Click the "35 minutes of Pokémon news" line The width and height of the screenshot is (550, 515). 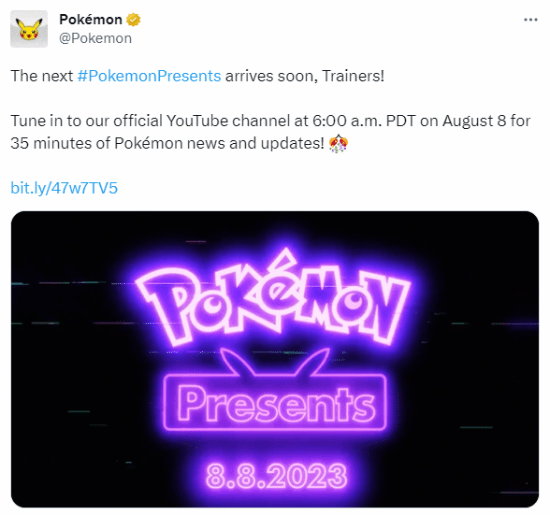[x=118, y=143]
